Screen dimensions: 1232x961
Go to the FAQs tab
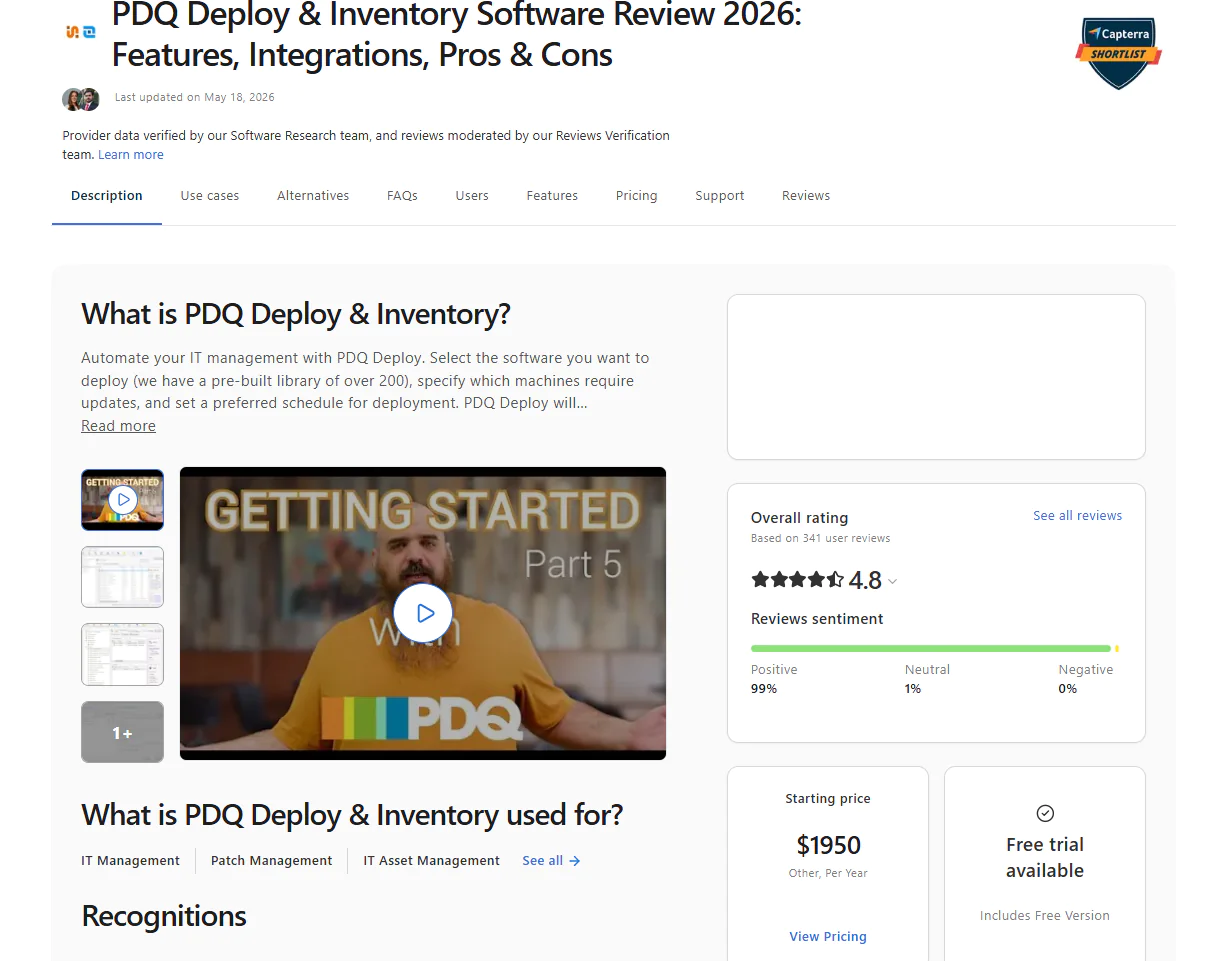click(402, 196)
